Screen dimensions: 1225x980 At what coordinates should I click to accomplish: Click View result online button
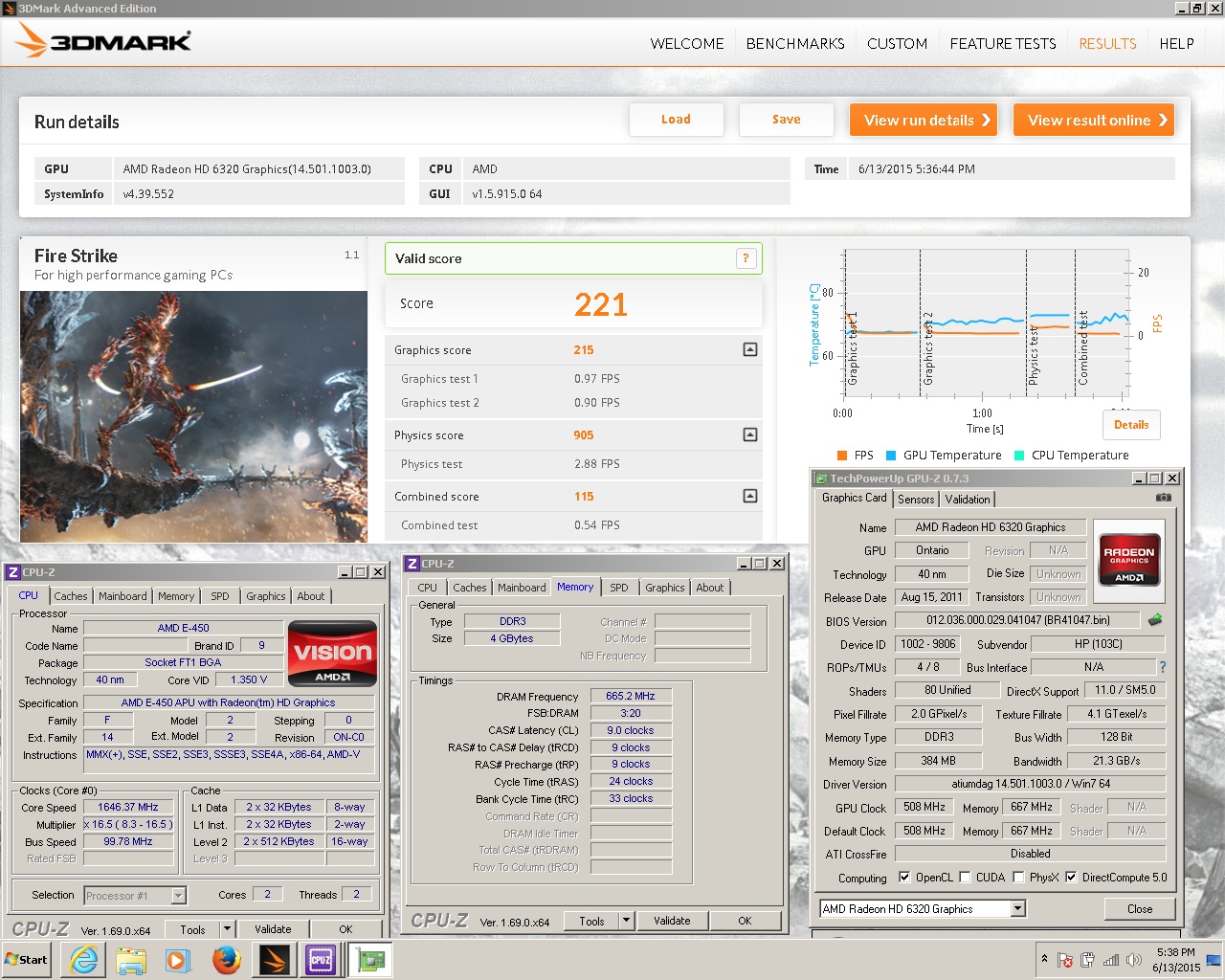coord(1094,120)
